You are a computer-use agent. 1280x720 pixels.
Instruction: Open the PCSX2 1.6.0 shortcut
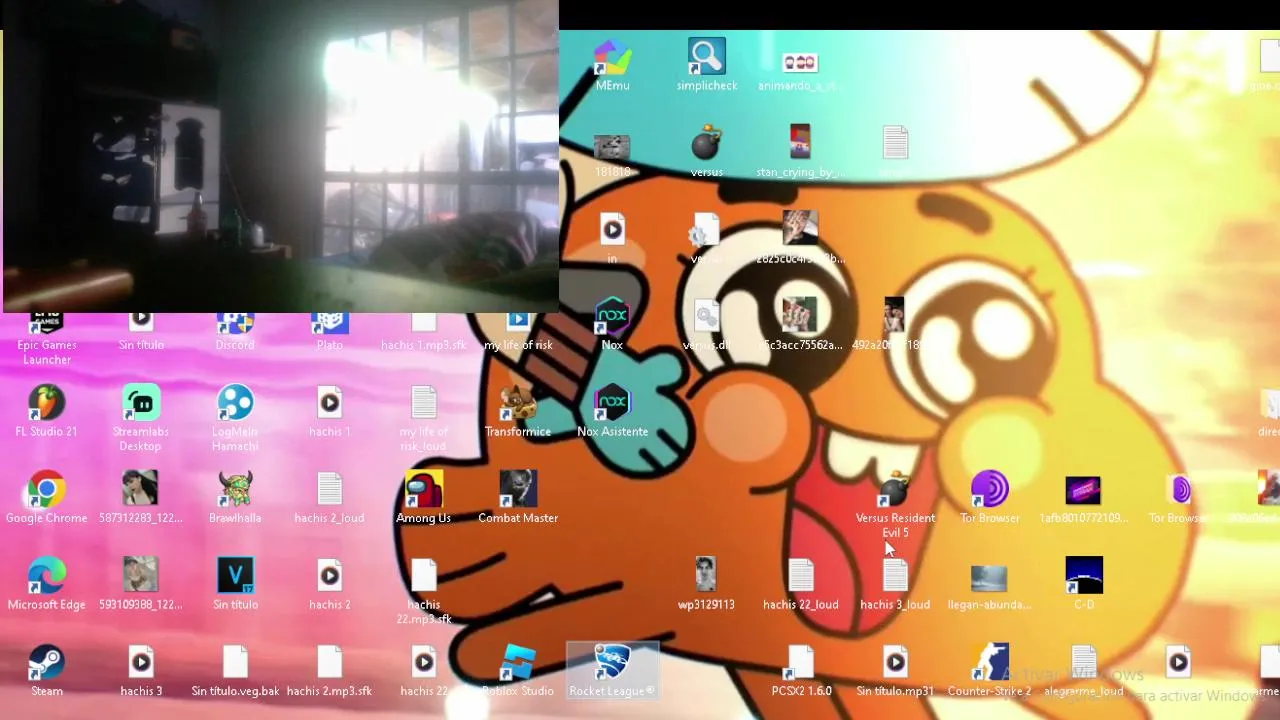801,671
